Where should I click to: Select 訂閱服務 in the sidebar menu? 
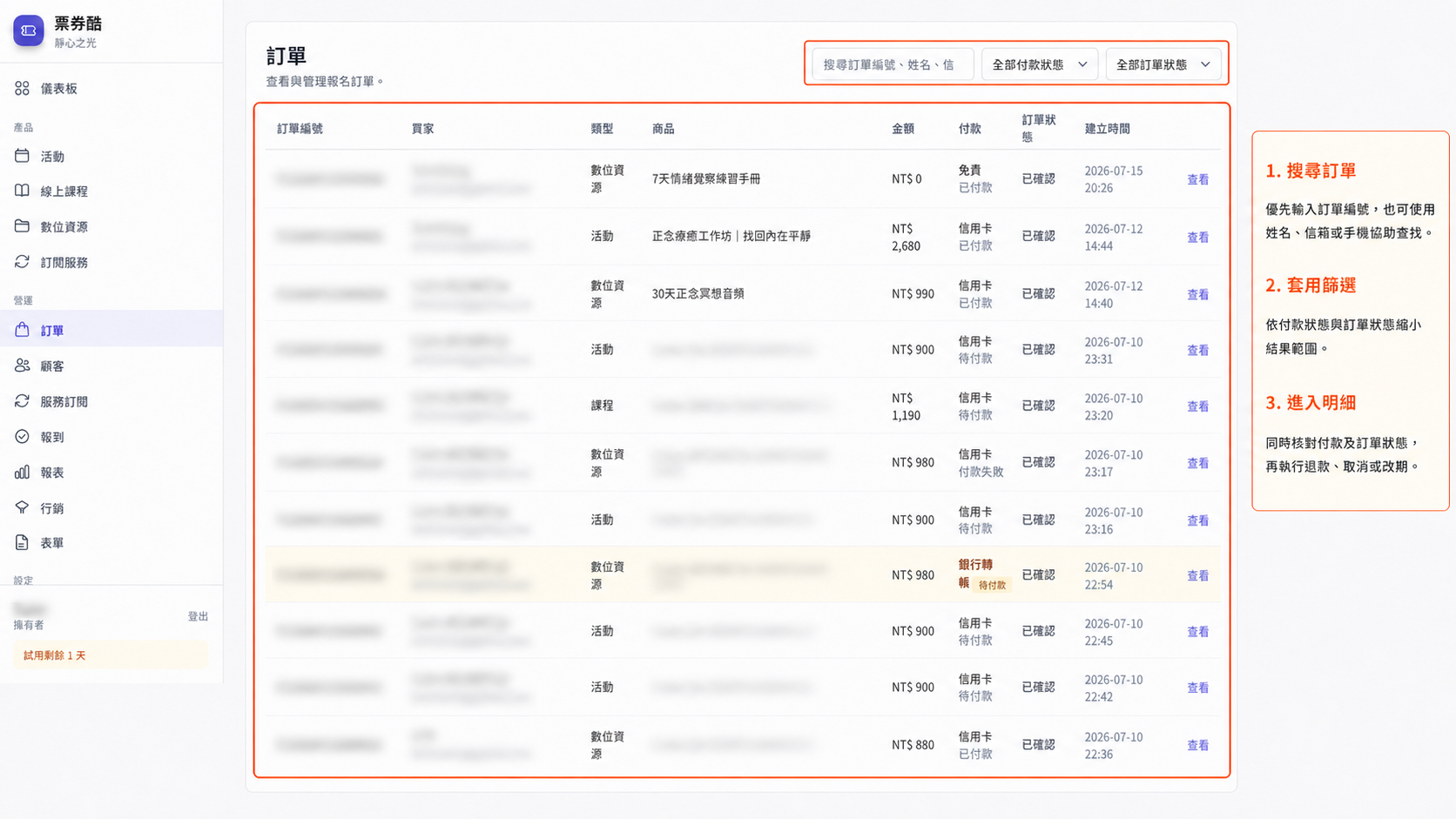111,262
